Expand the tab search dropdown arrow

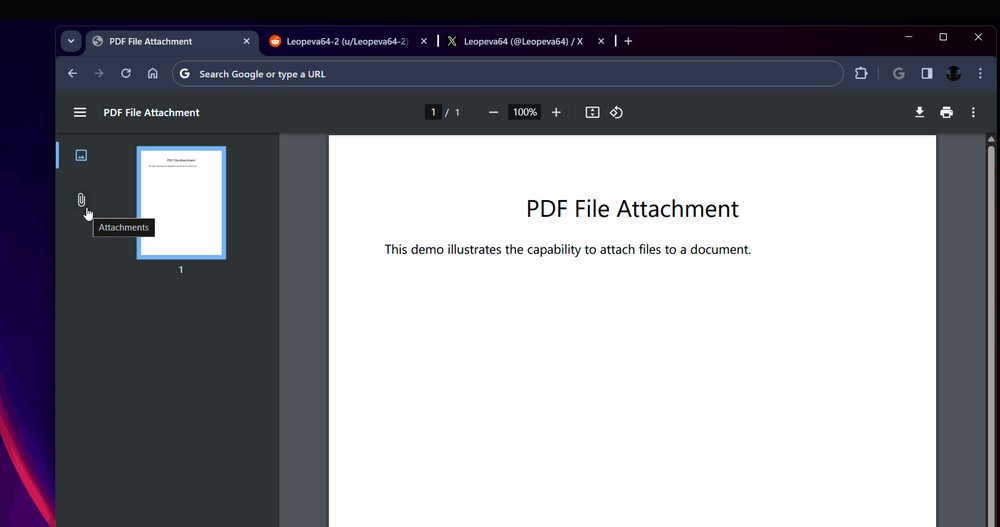tap(70, 41)
